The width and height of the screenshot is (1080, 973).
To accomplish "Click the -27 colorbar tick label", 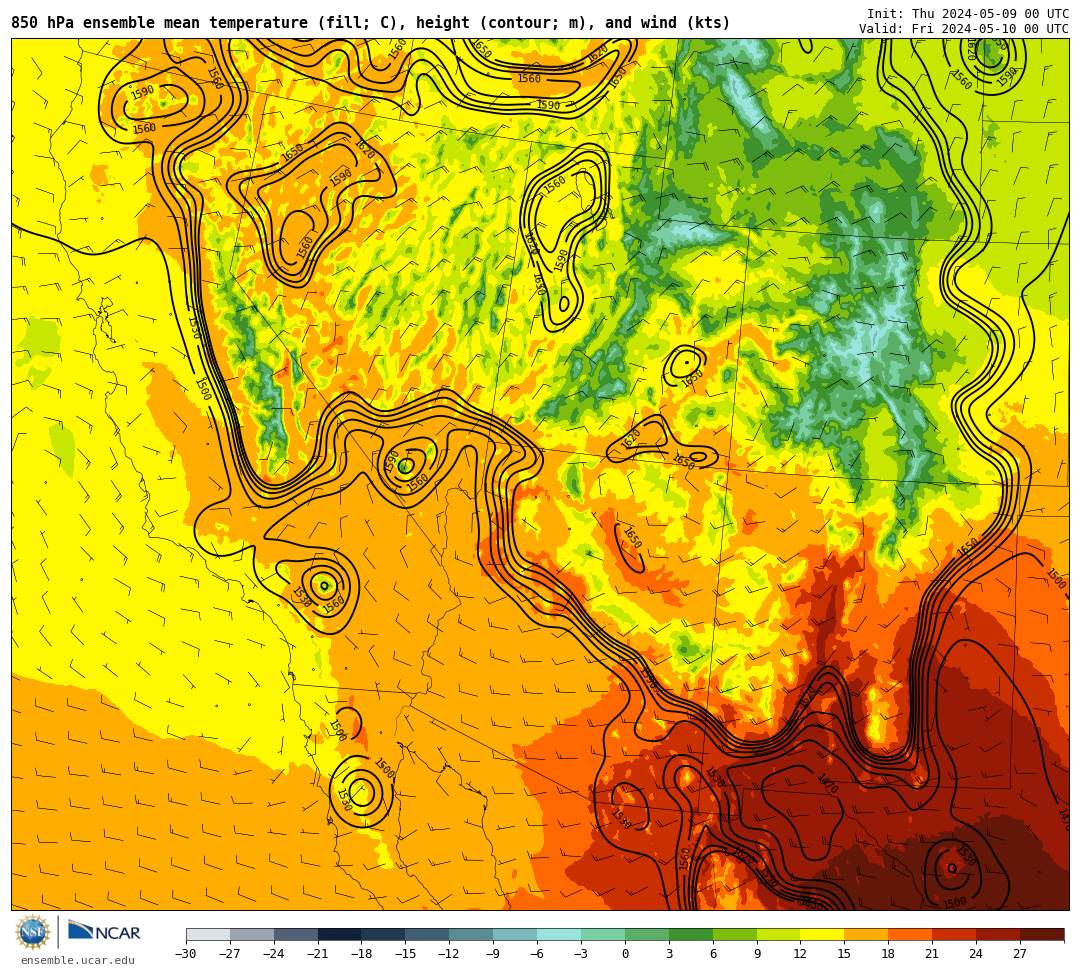I will 230,954.
